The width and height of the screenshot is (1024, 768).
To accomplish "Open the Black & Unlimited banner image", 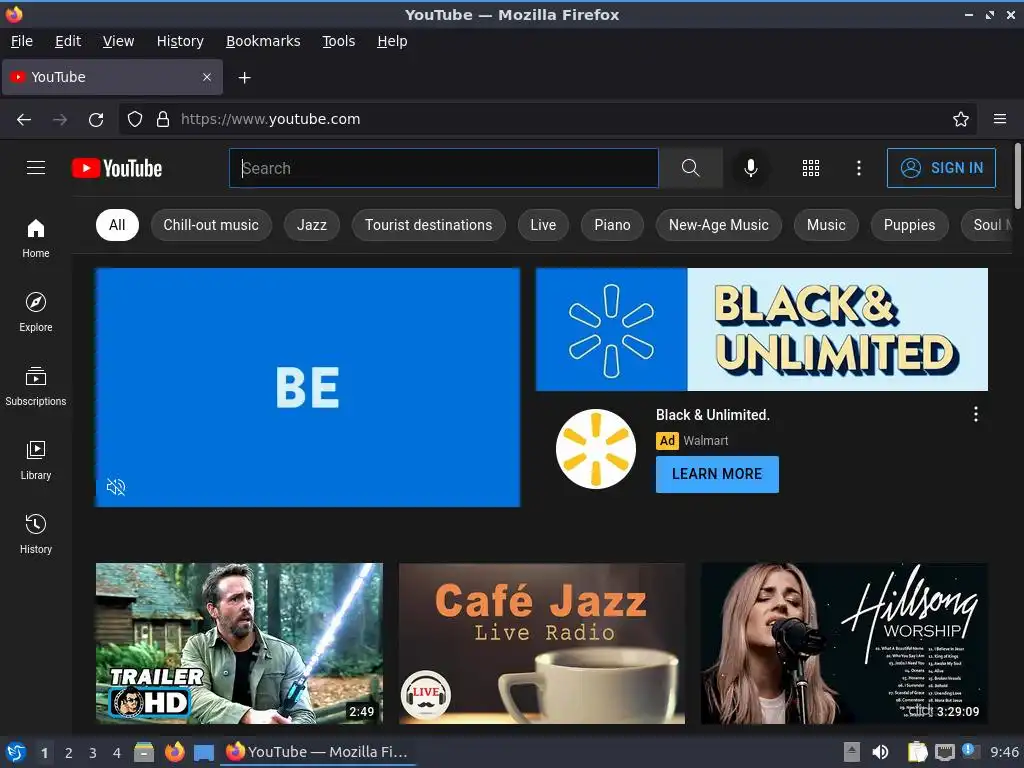I will click(761, 329).
